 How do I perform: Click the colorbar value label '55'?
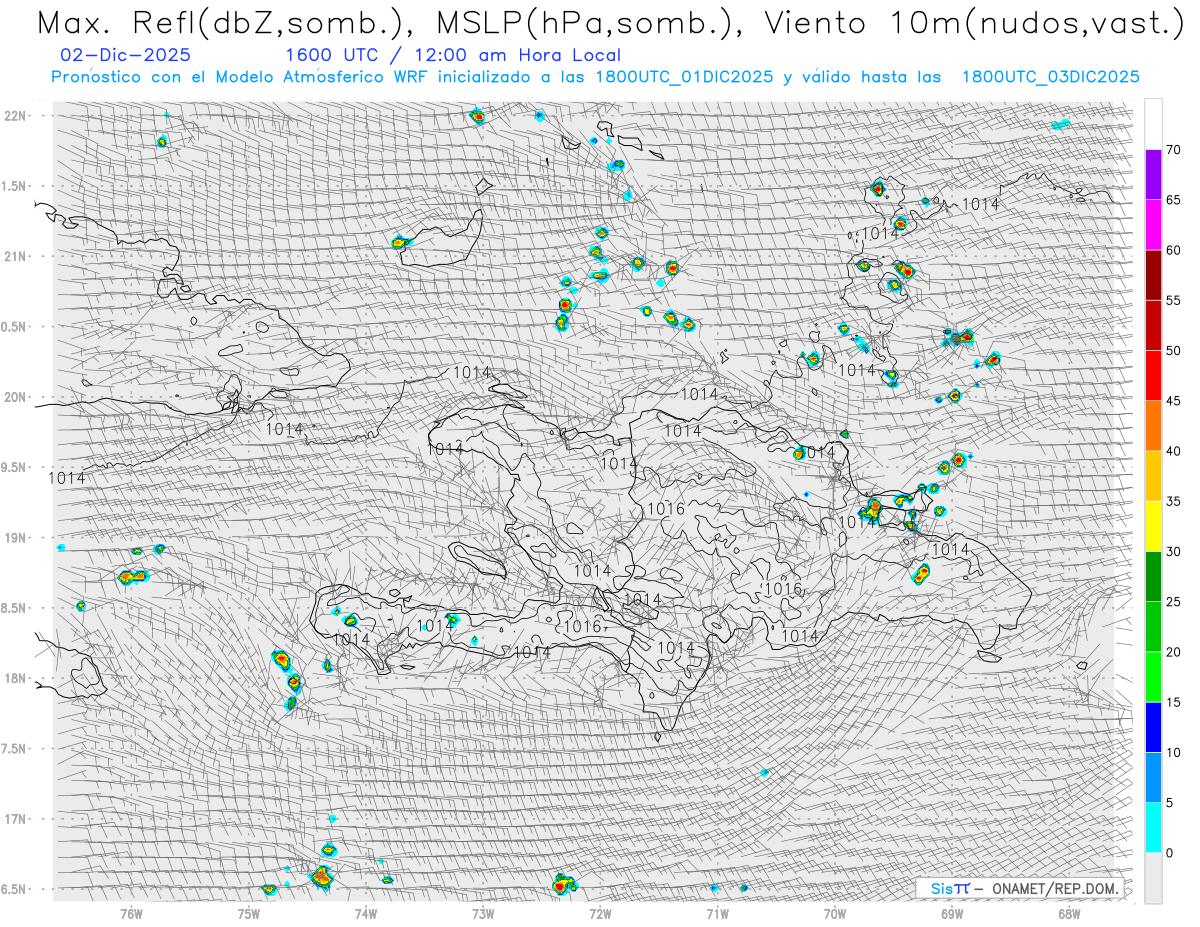pos(1173,300)
